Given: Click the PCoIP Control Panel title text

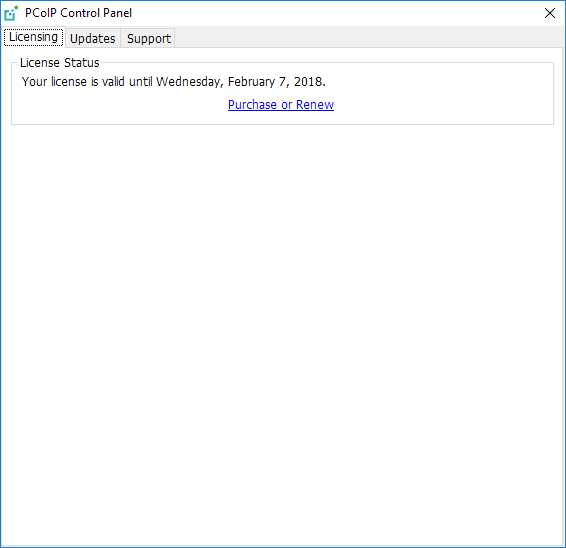Looking at the screenshot, I should pyautogui.click(x=78, y=13).
